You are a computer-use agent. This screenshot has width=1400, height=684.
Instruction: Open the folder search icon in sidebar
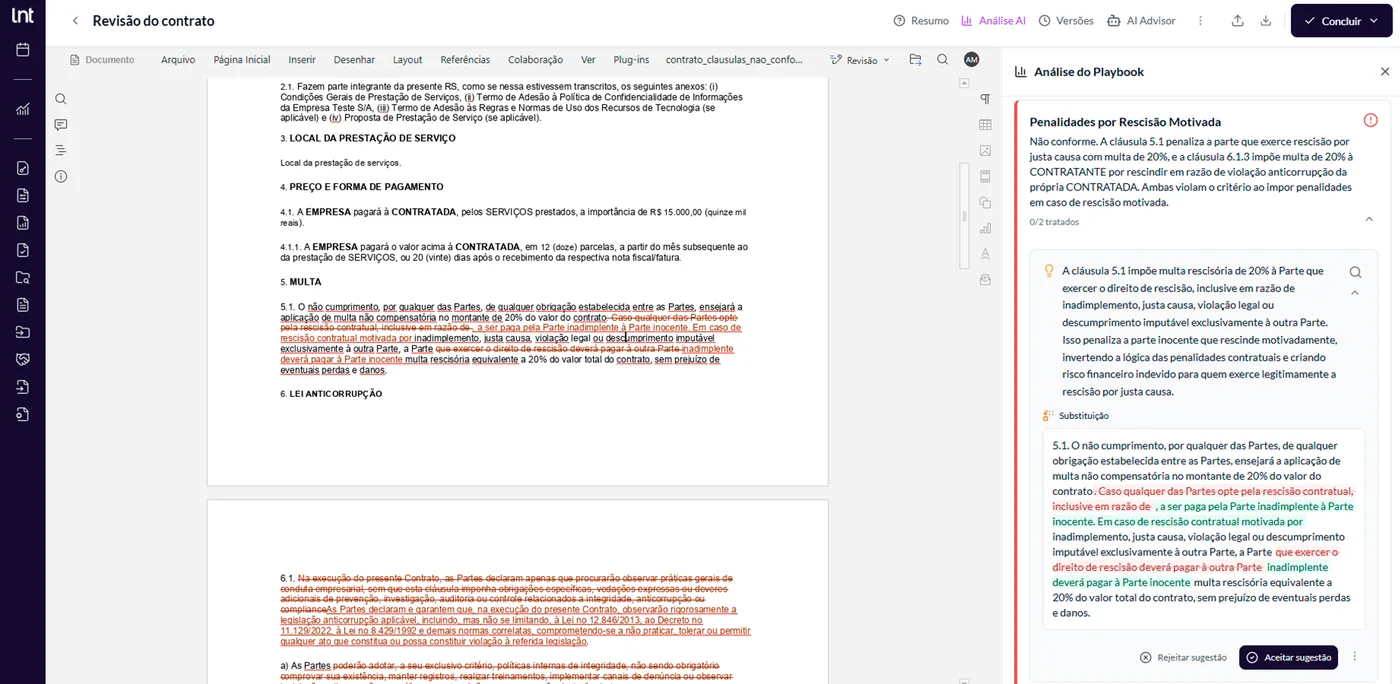23,277
